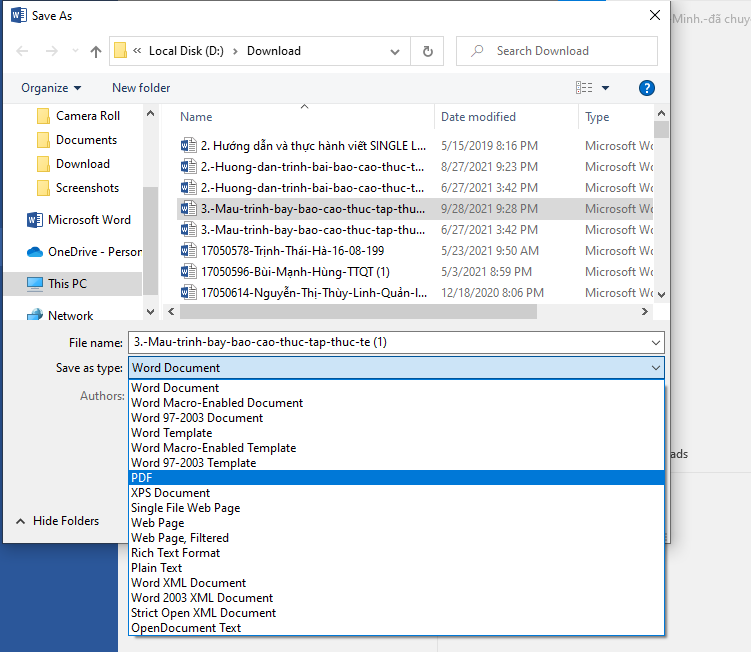Viewport: 751px width, 652px height.
Task: Expand the File name suggestions dropdown
Action: pyautogui.click(x=656, y=343)
